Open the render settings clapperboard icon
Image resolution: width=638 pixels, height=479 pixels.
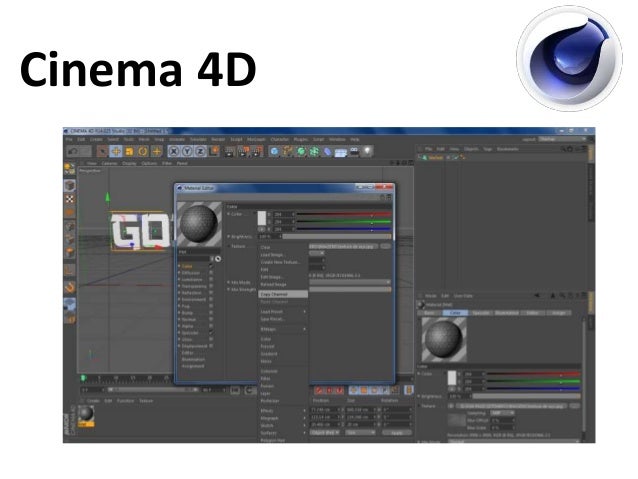(x=257, y=152)
